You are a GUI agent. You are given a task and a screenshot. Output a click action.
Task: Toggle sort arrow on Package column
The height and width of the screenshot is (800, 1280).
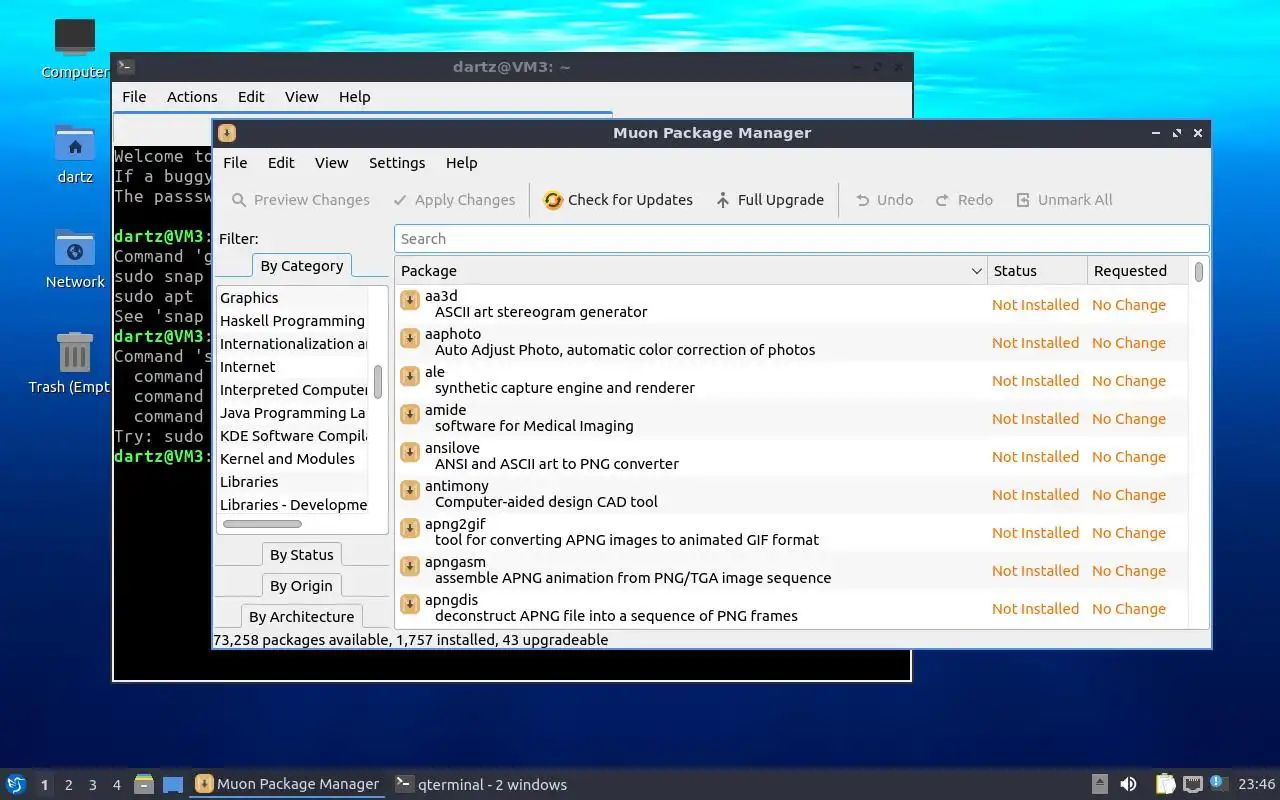tap(977, 271)
